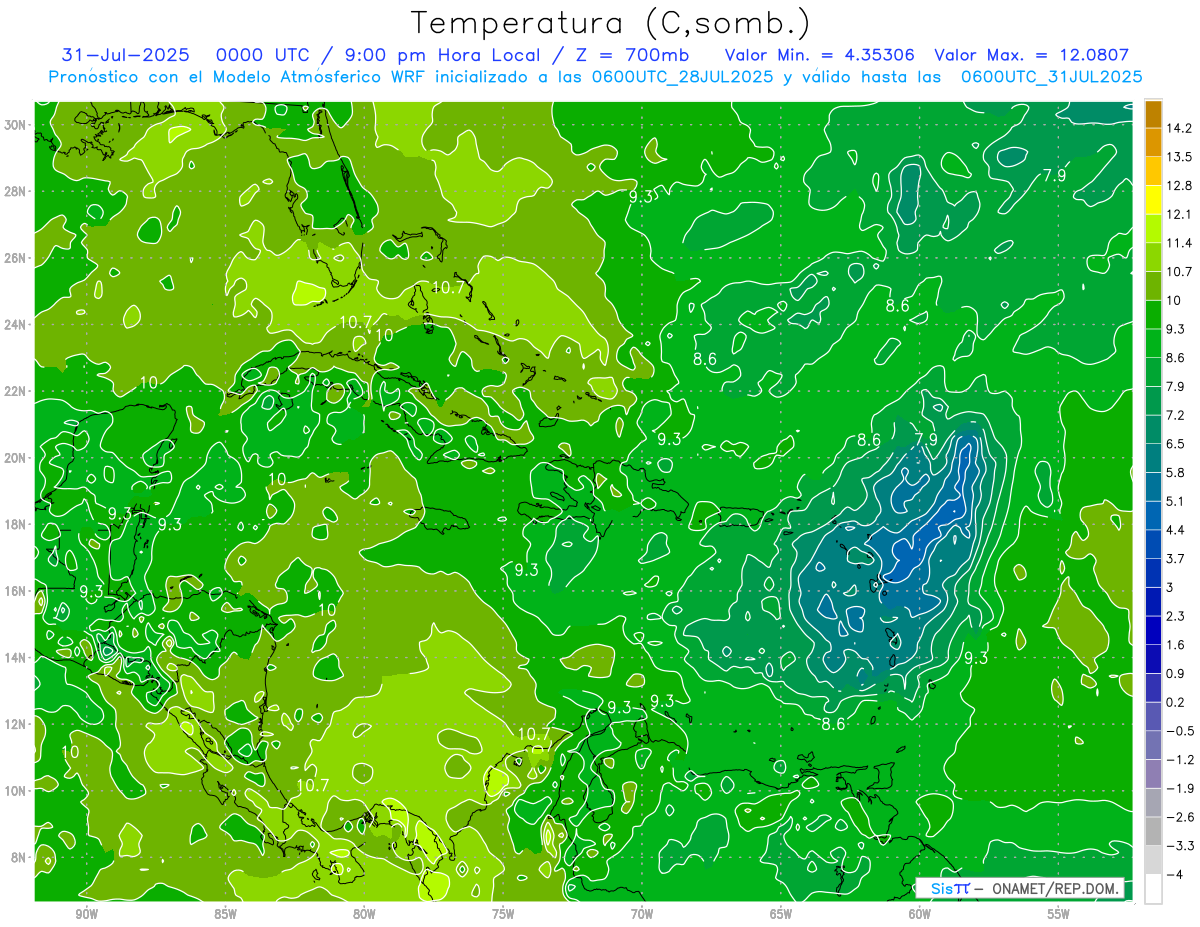Click the '4.4' colorbar label
The image size is (1200, 927).
point(1174,530)
